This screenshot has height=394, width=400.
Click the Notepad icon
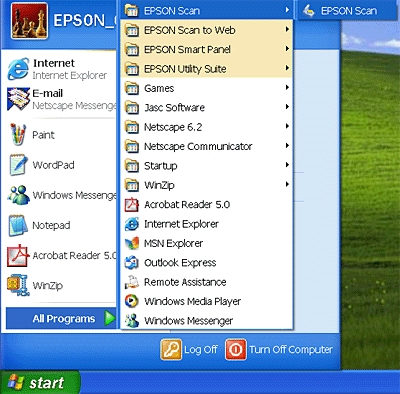(x=18, y=225)
